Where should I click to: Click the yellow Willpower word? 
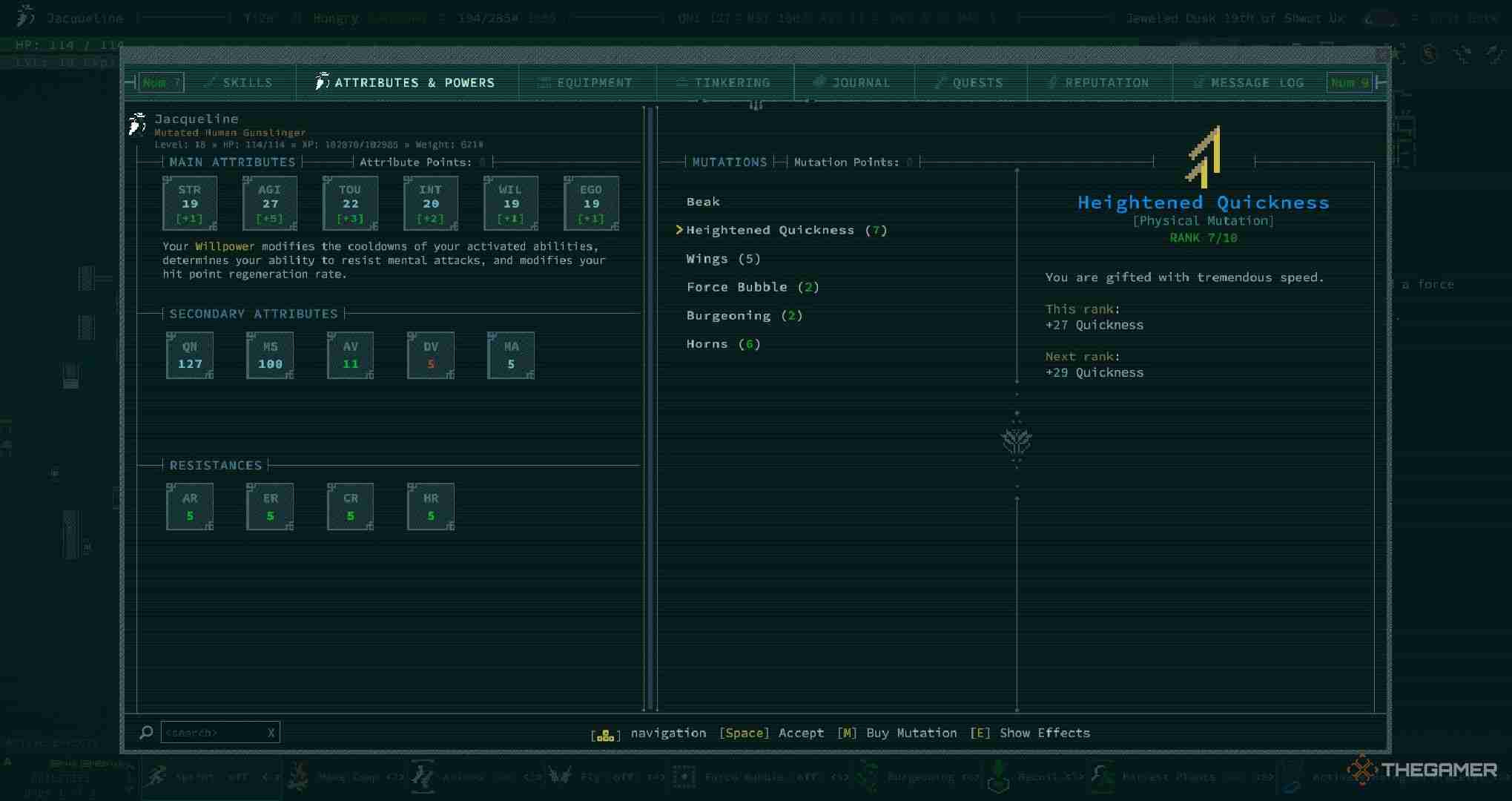click(225, 246)
